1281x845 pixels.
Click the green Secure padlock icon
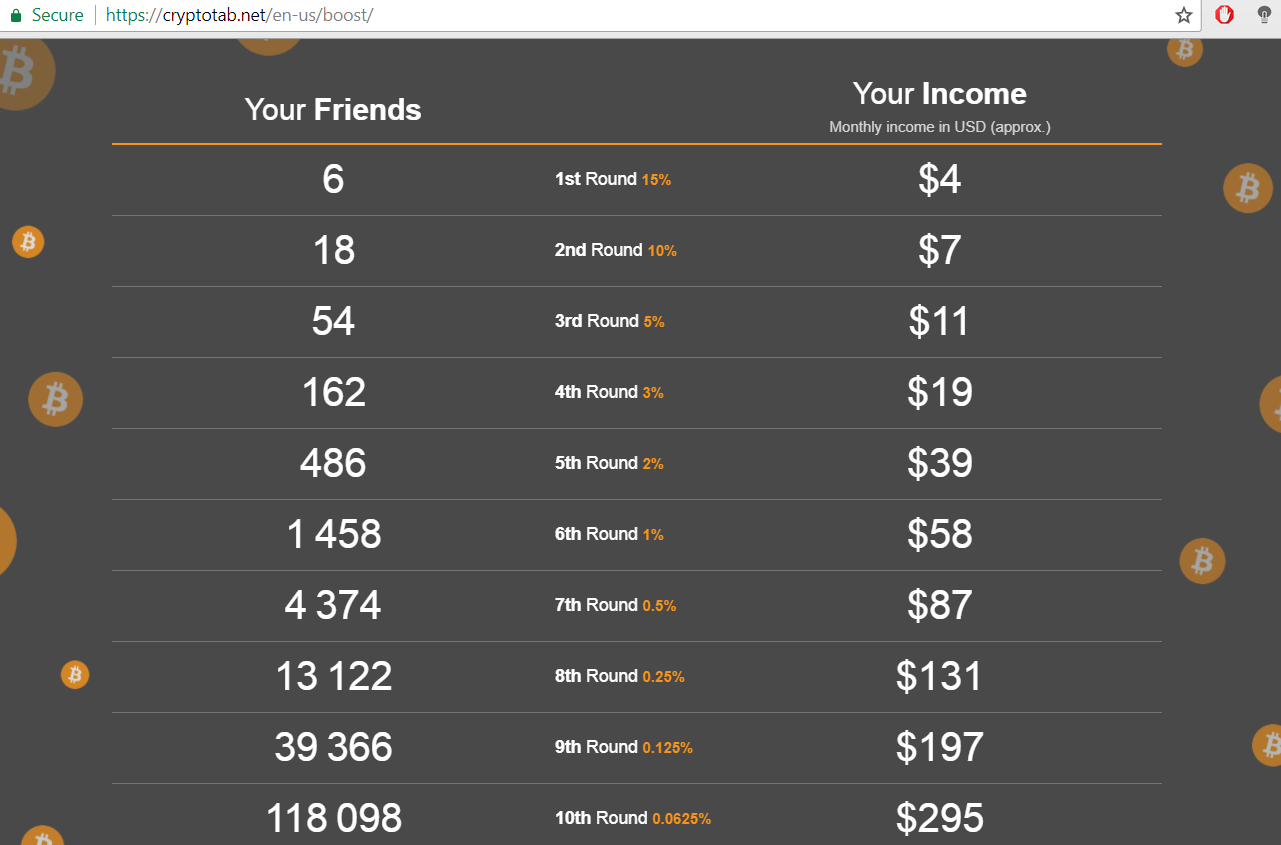[x=16, y=16]
